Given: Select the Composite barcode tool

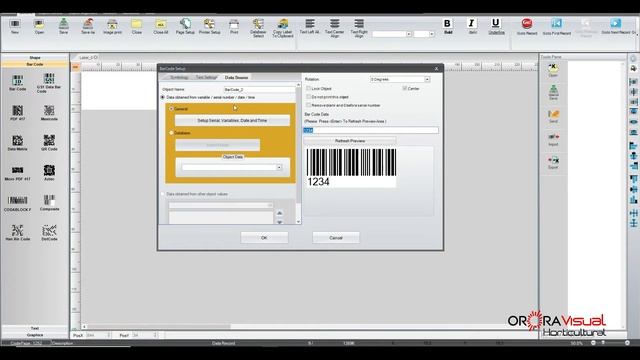Looking at the screenshot, I should point(49,203).
